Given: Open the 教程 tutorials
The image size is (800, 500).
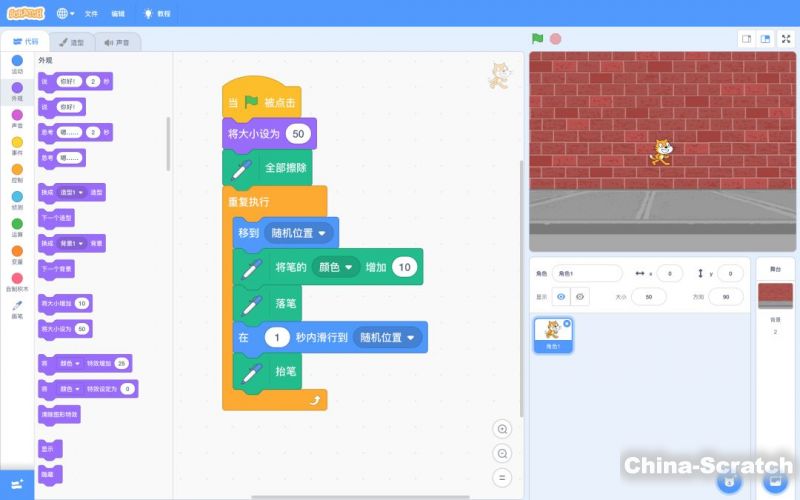Looking at the screenshot, I should [157, 14].
